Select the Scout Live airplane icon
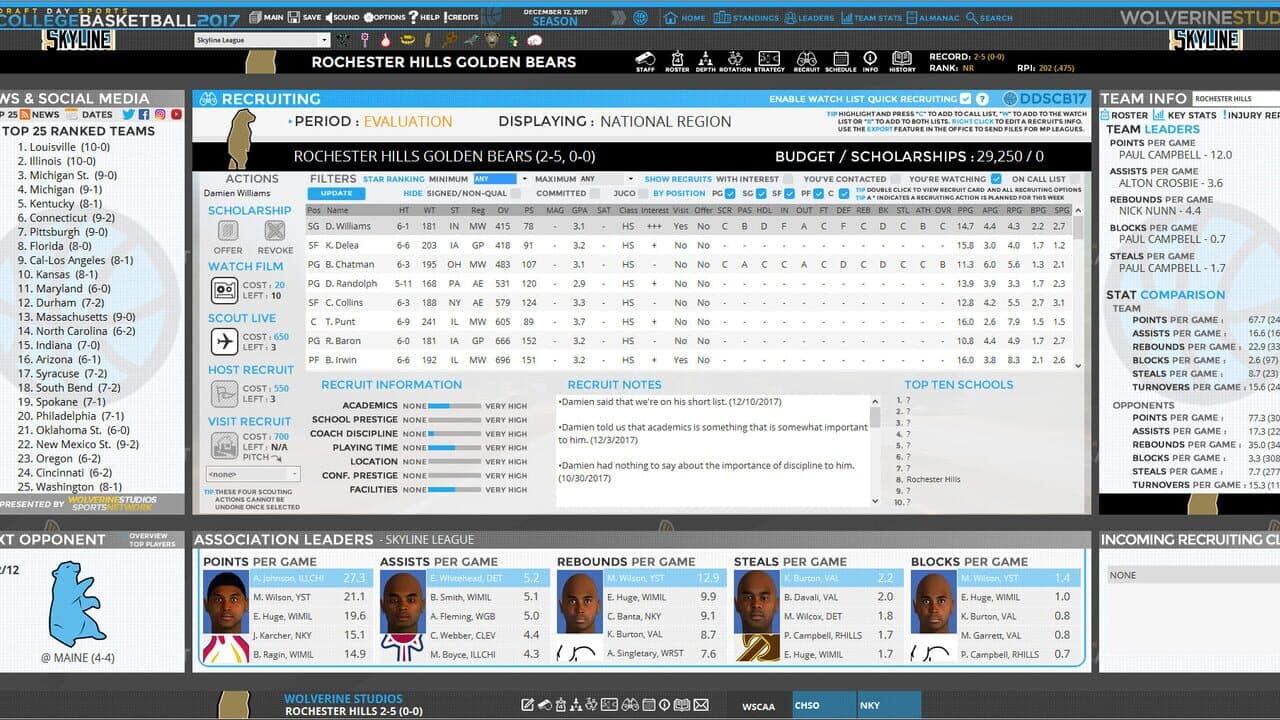Viewport: 1280px width, 720px height. [x=225, y=342]
